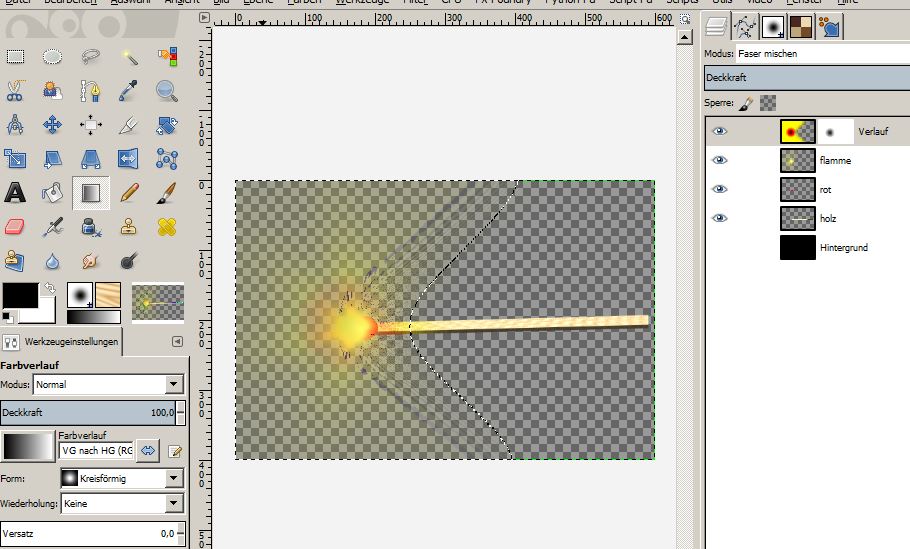Toggle visibility of the flamme layer

(720, 160)
